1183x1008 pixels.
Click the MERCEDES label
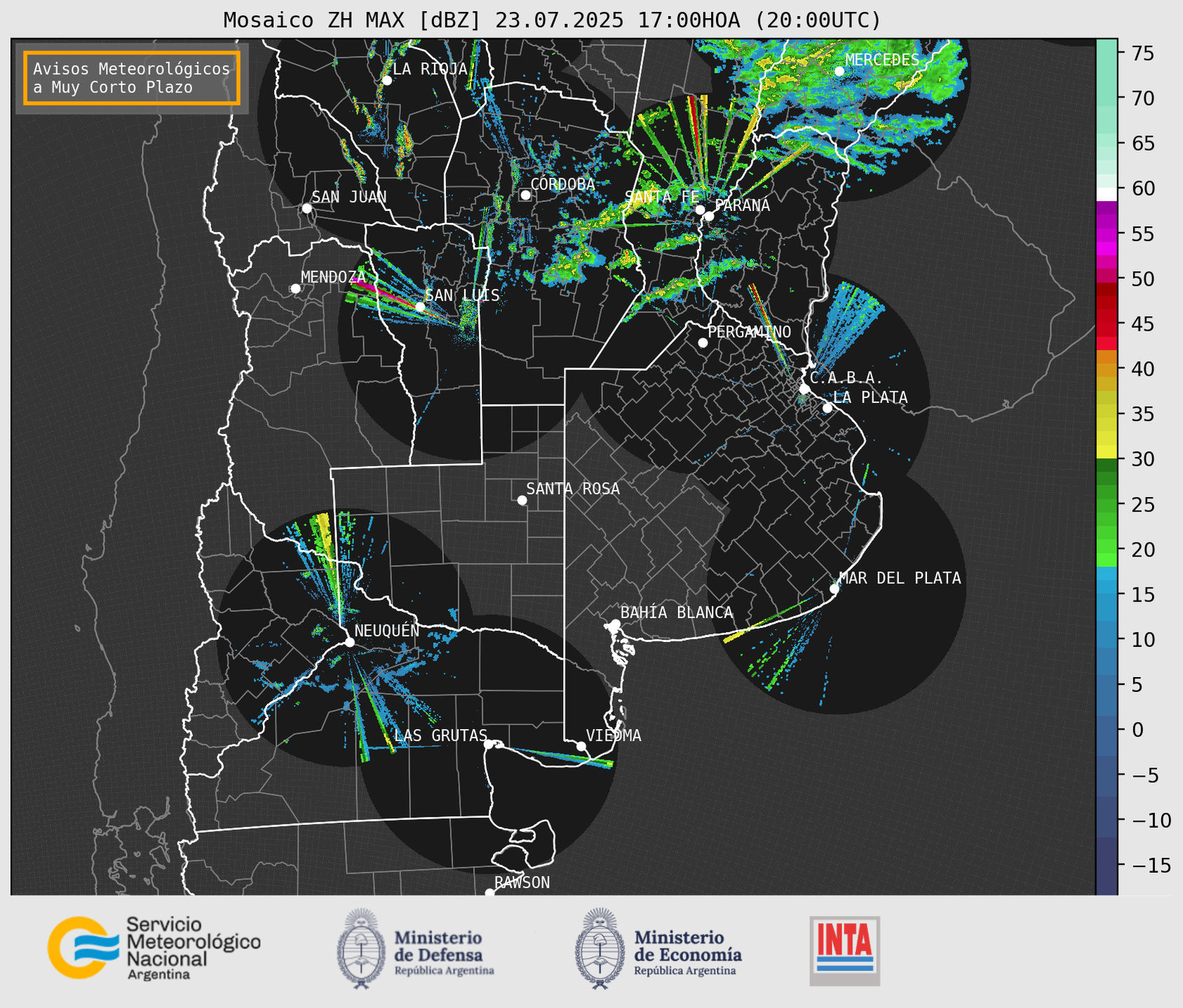coord(882,60)
